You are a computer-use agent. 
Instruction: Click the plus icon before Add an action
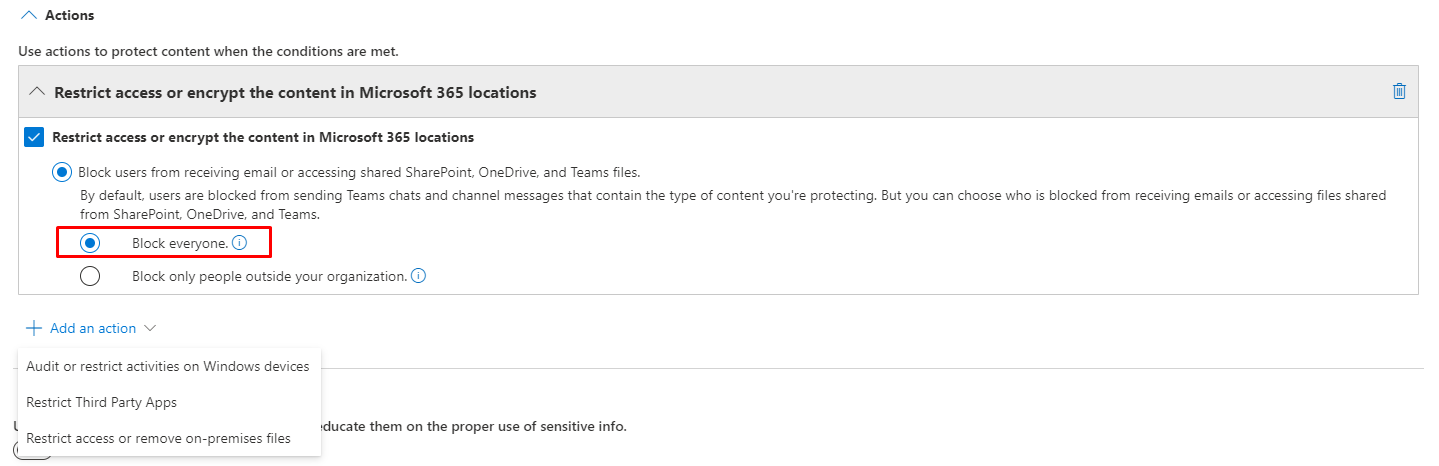click(34, 328)
